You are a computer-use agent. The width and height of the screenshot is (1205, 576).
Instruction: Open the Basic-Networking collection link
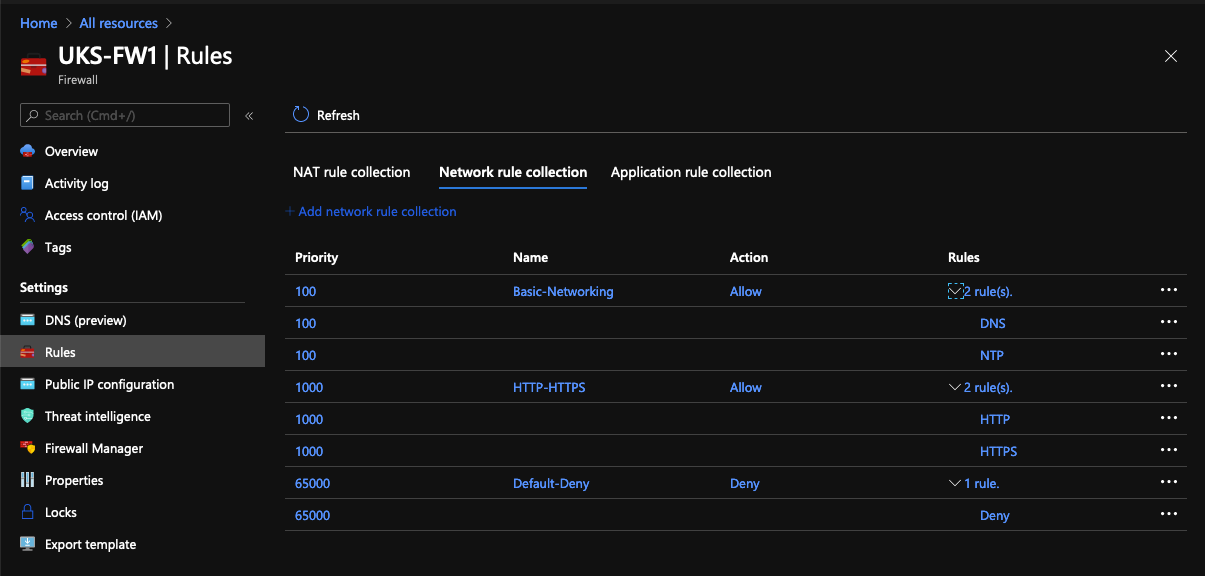point(563,291)
